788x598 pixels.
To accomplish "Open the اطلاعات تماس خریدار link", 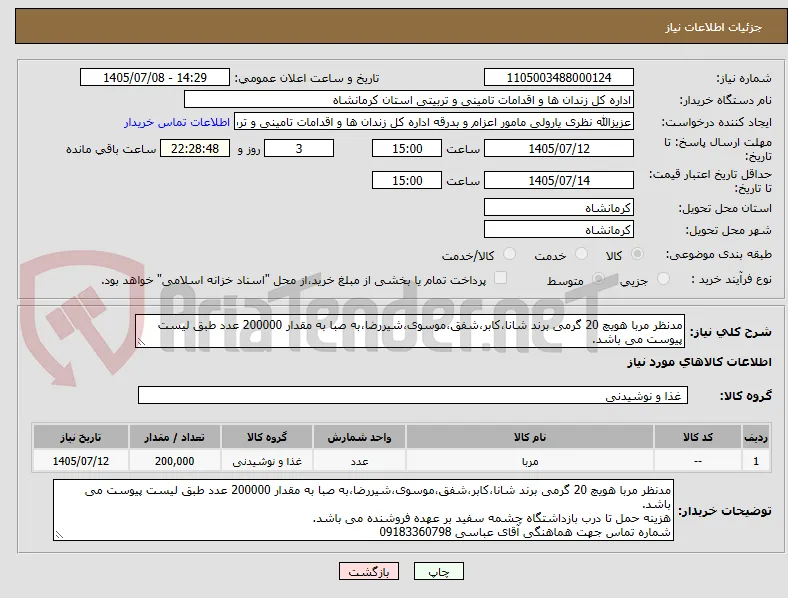I will pos(177,122).
